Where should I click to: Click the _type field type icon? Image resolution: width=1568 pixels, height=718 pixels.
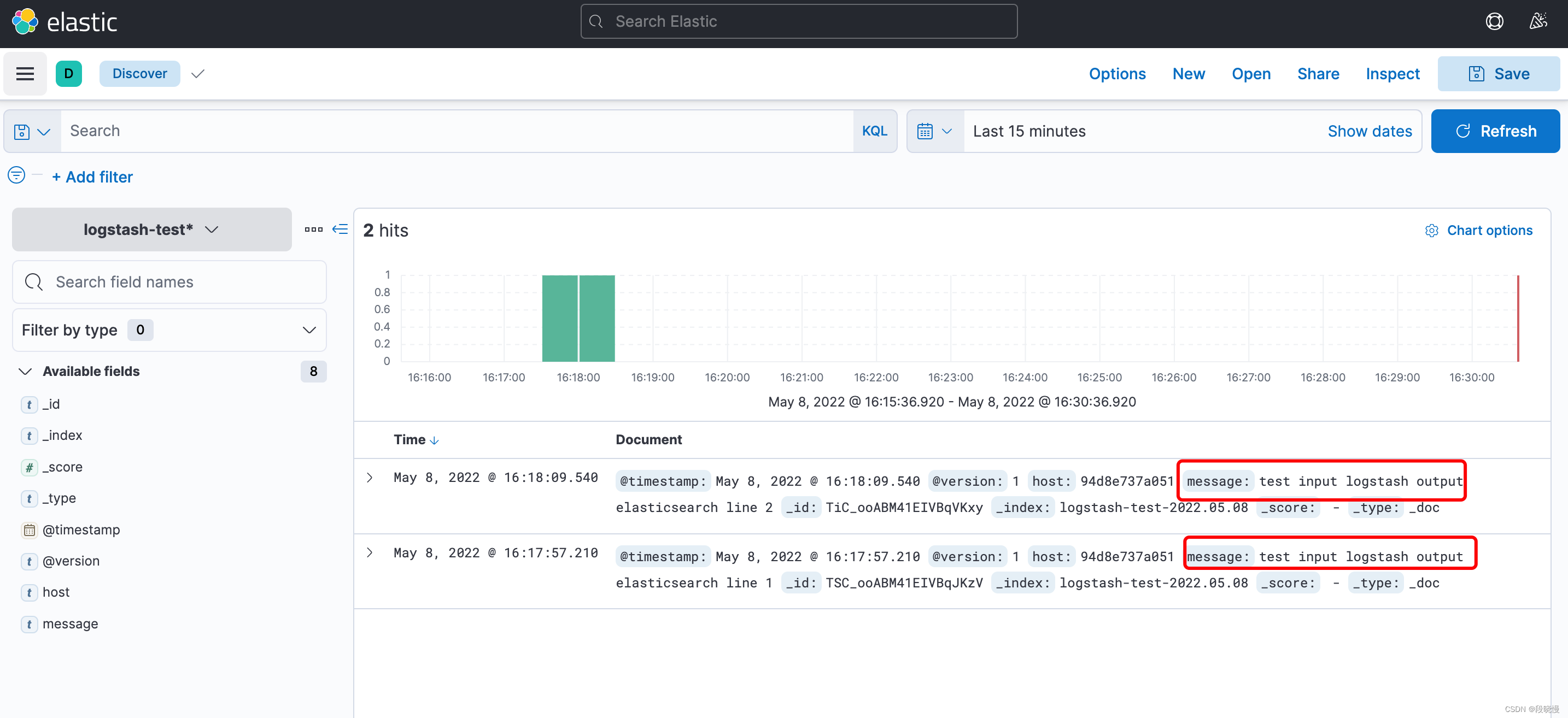(x=29, y=498)
